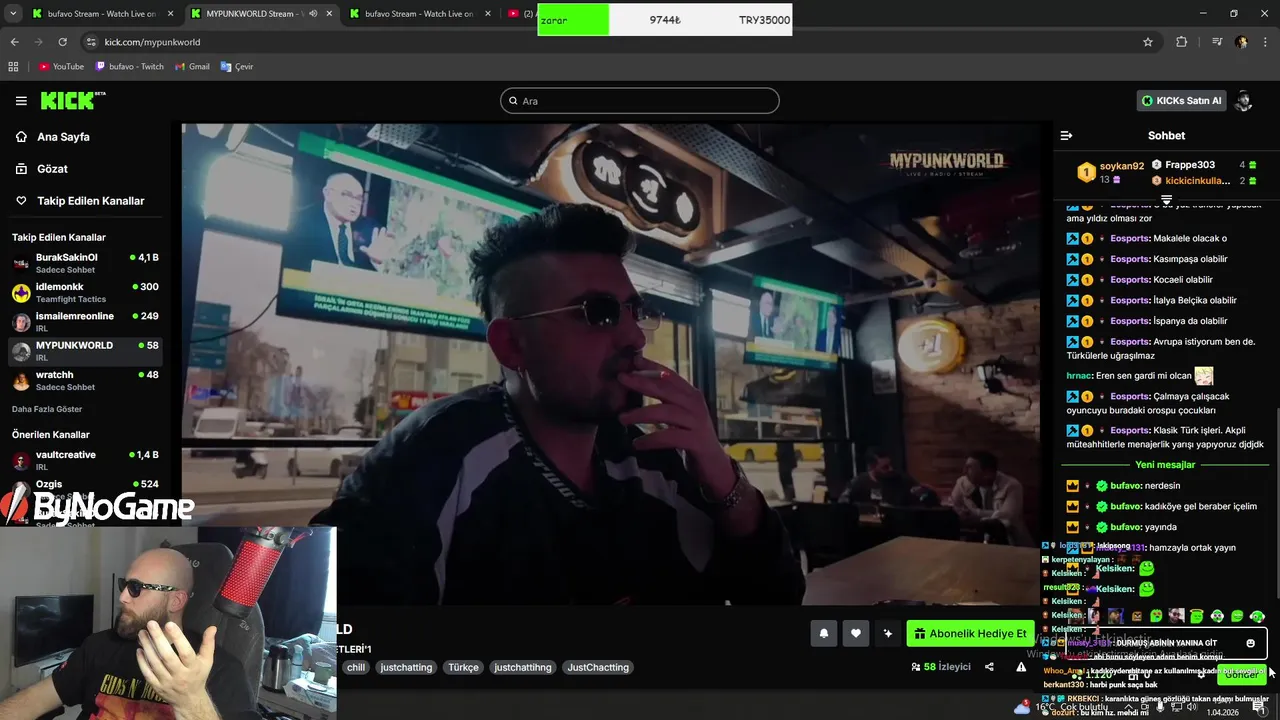The height and width of the screenshot is (720, 1280).
Task: Click the hrnac username in chat
Action: point(1079,376)
